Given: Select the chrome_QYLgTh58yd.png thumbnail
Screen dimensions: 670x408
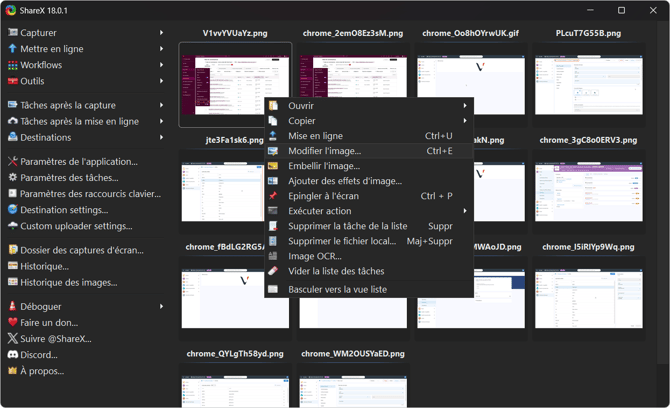Looking at the screenshot, I should pos(235,391).
